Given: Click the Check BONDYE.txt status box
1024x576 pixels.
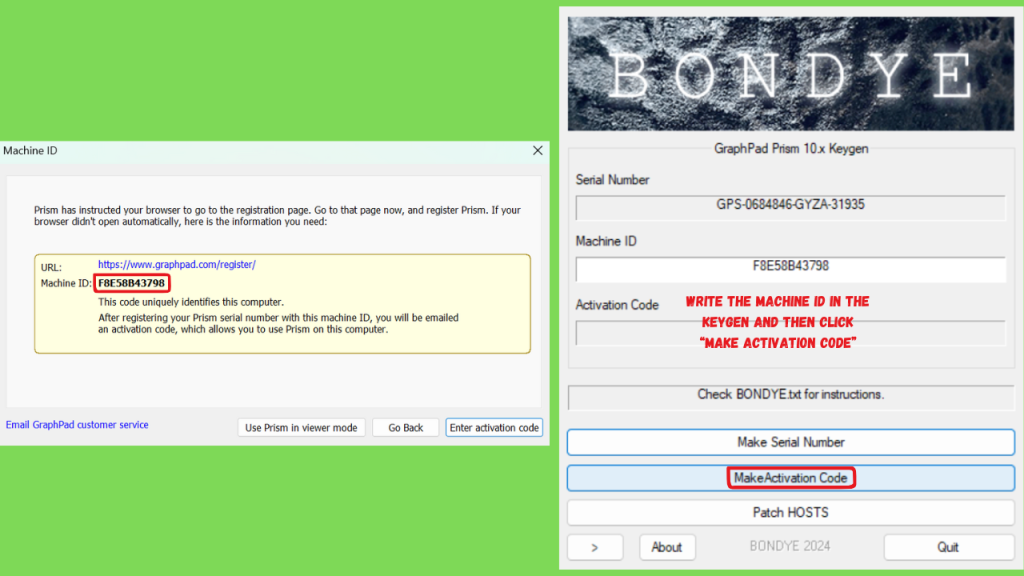Looking at the screenshot, I should click(x=790, y=397).
